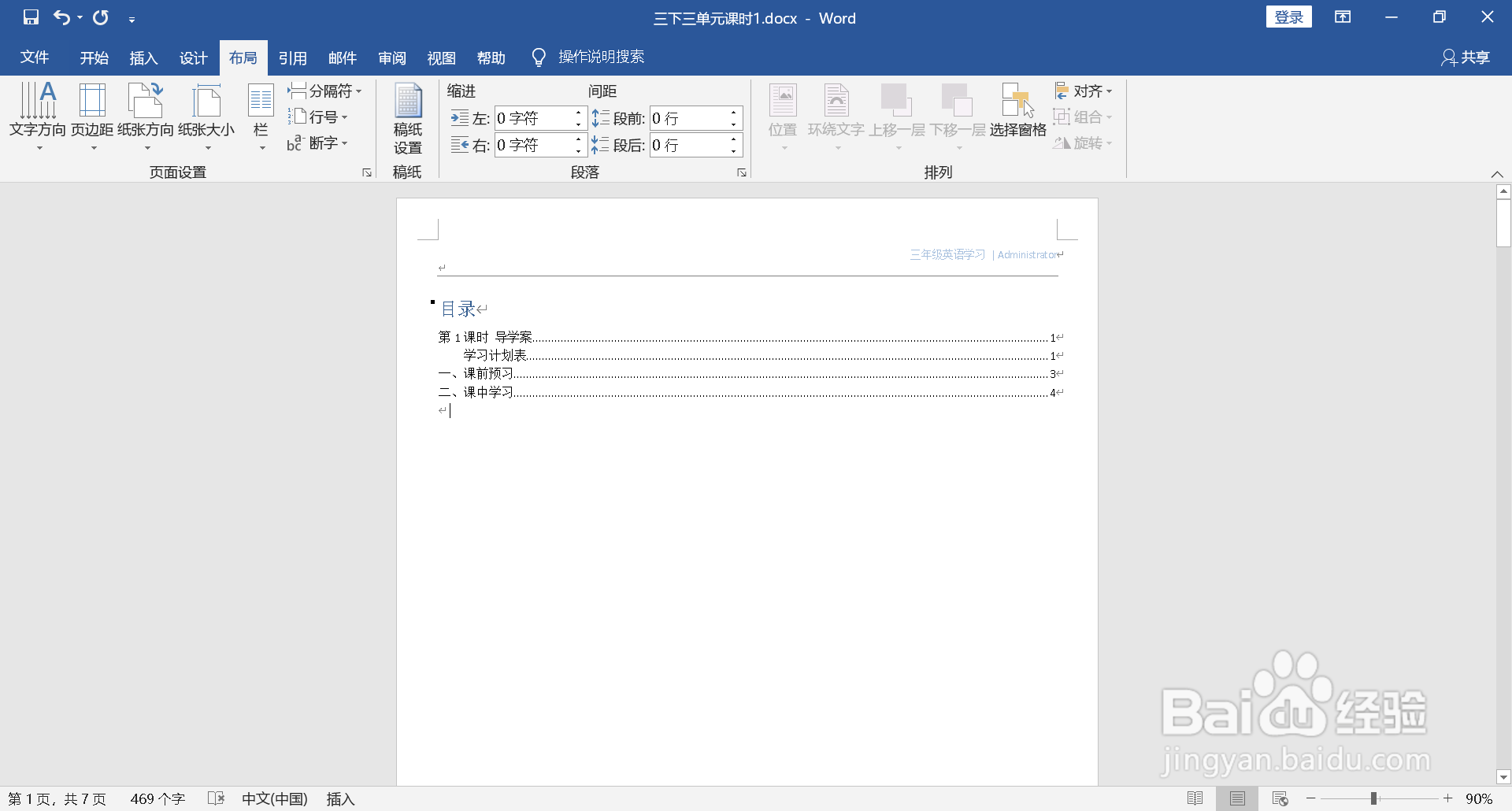Toggle 插入 (Insert) mode in status bar
Viewport: 1512px width, 811px height.
pos(339,798)
